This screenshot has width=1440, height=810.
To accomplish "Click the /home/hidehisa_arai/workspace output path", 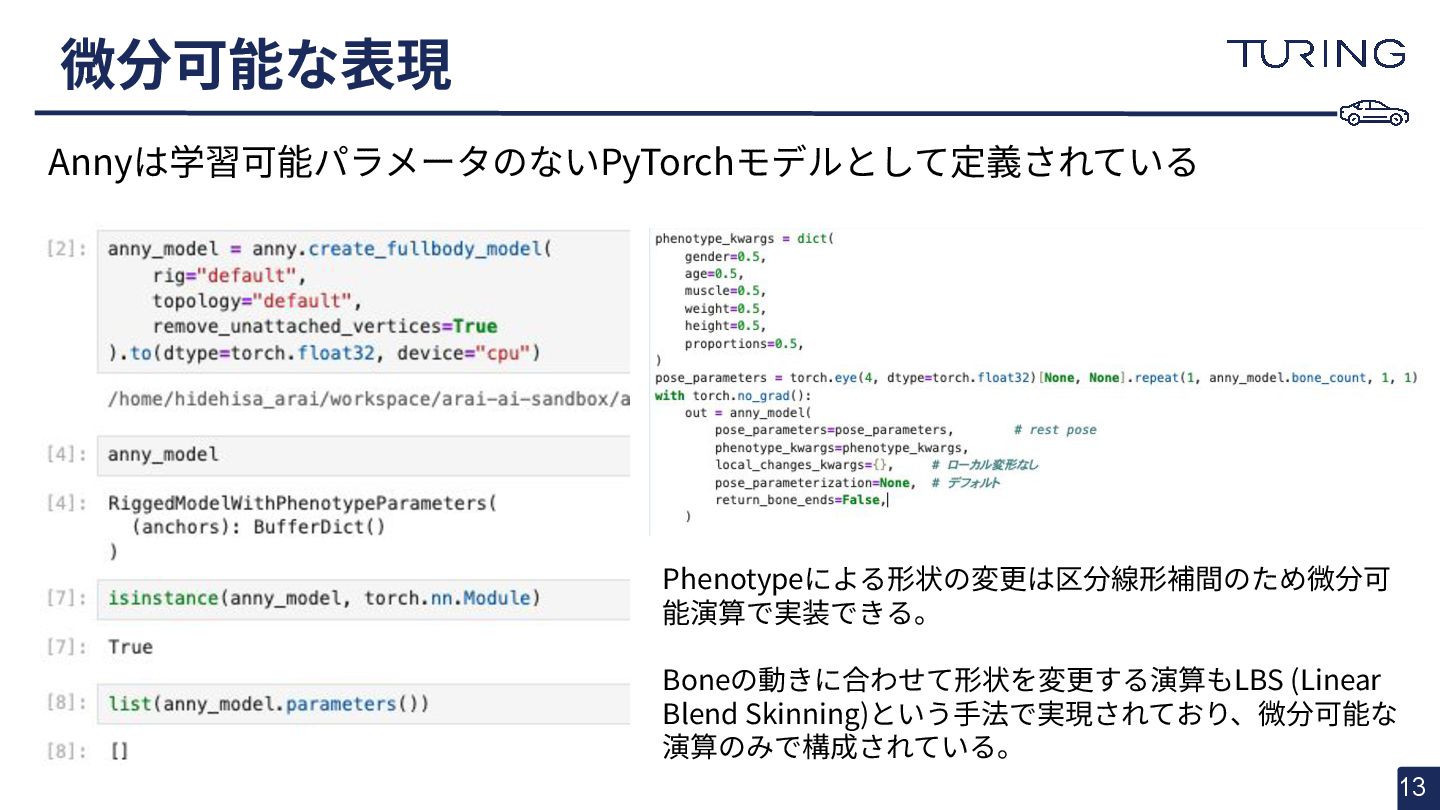I will [369, 399].
